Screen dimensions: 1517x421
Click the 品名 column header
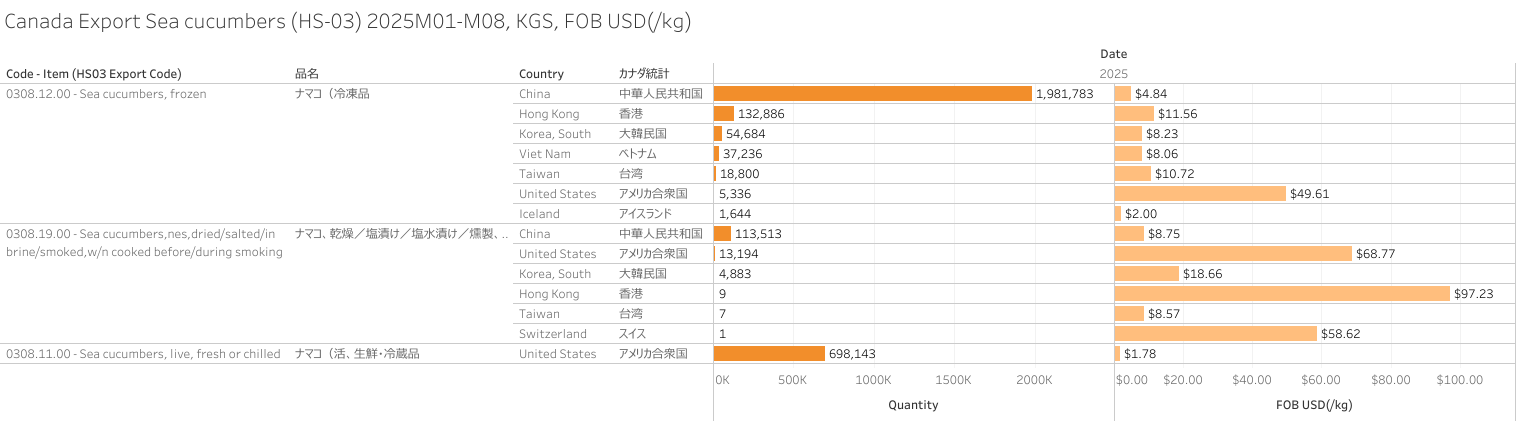pos(306,74)
